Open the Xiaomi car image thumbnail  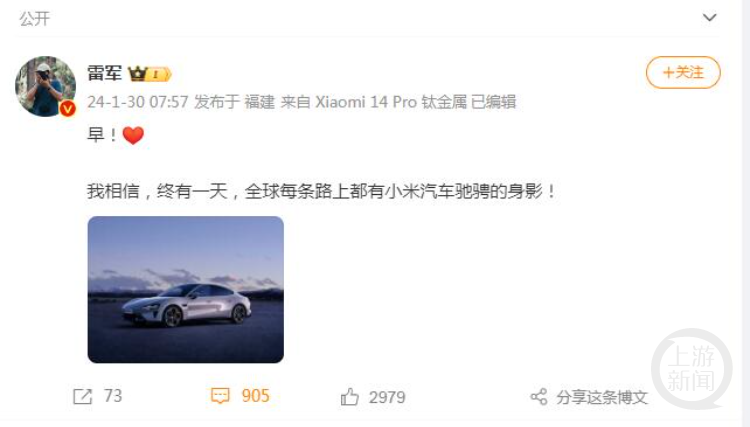(x=186, y=290)
